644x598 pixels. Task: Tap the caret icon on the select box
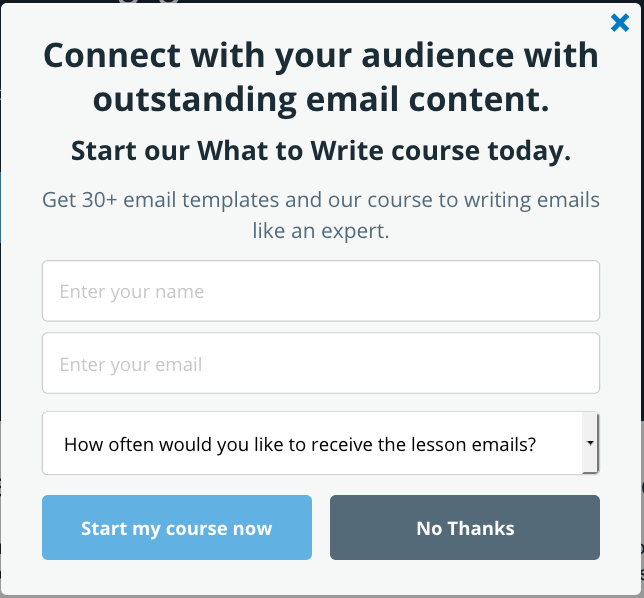(x=590, y=443)
